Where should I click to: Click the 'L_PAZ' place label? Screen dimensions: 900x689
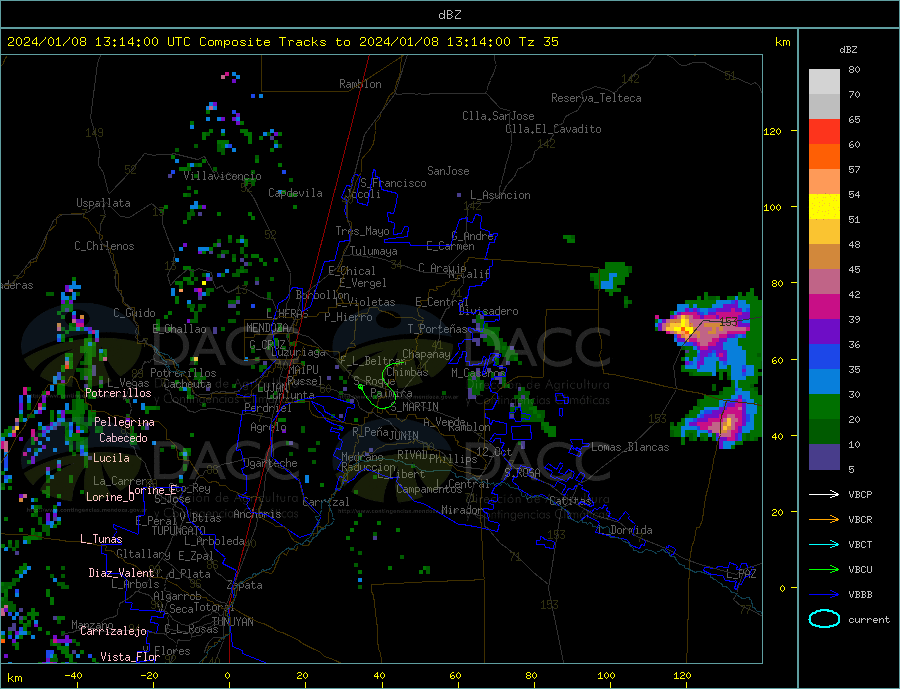pos(741,574)
